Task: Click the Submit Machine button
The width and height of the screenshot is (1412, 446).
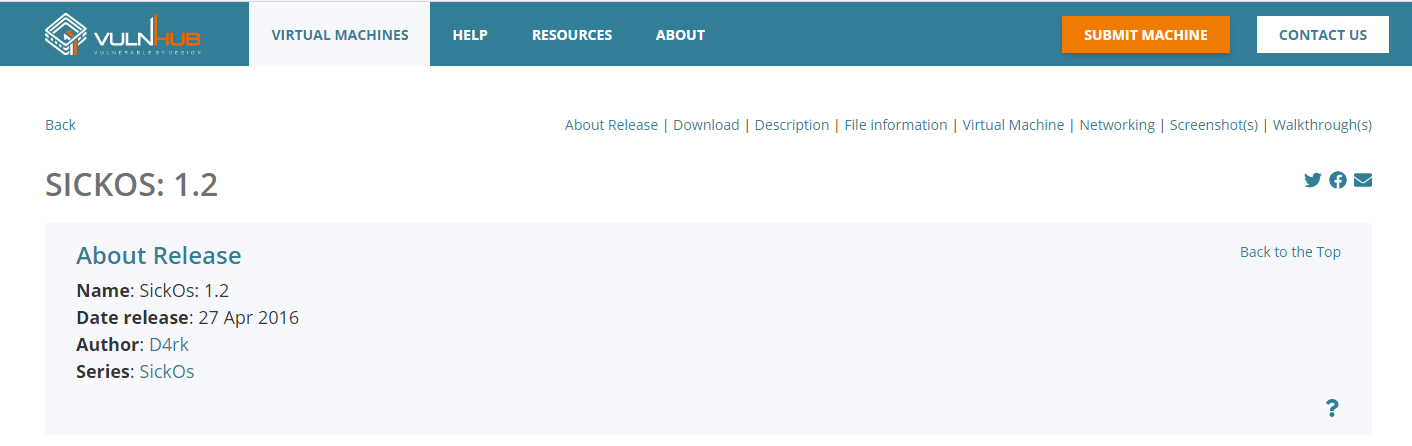Action: [x=1146, y=34]
